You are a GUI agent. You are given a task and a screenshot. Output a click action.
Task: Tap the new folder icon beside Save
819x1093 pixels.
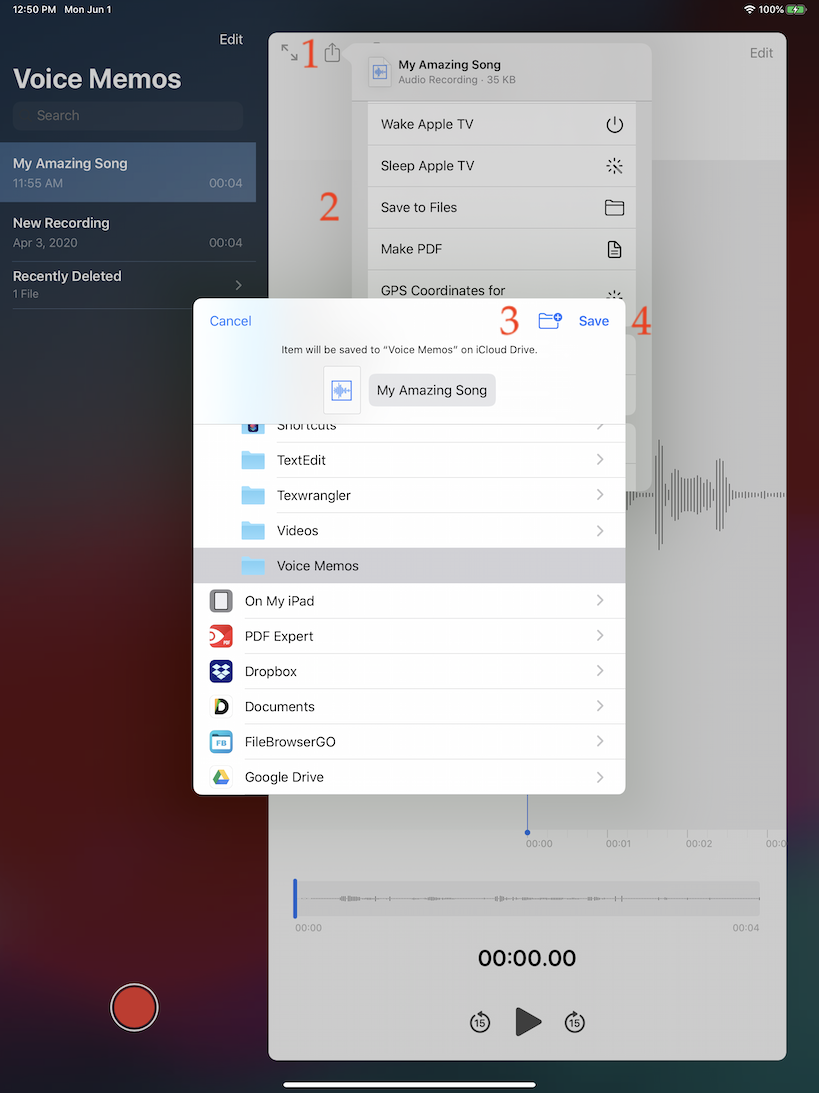point(550,321)
